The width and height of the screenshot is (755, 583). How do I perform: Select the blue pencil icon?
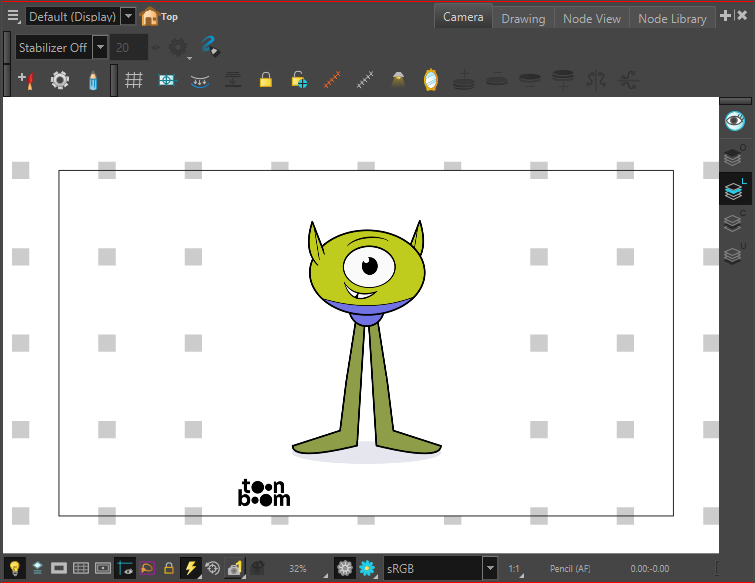93,80
